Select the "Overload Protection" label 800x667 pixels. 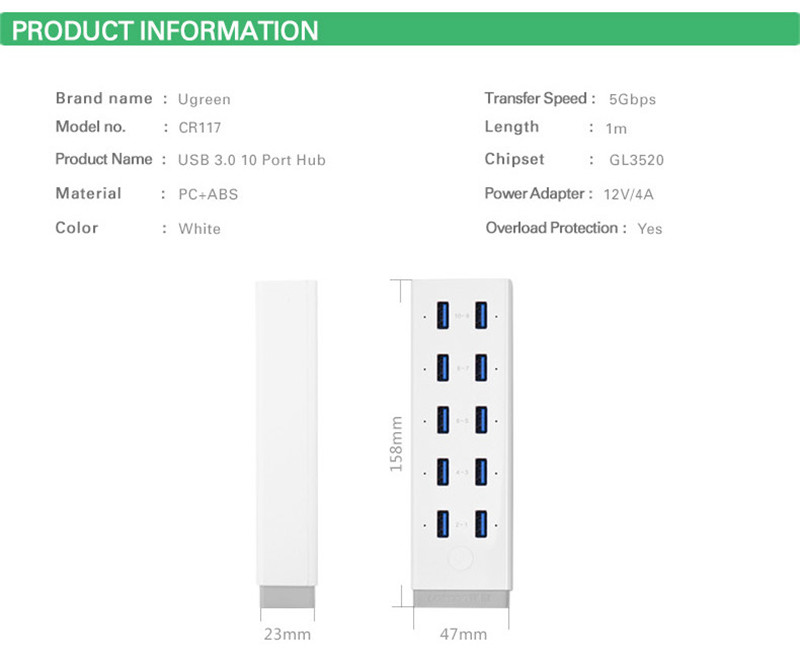[552, 228]
